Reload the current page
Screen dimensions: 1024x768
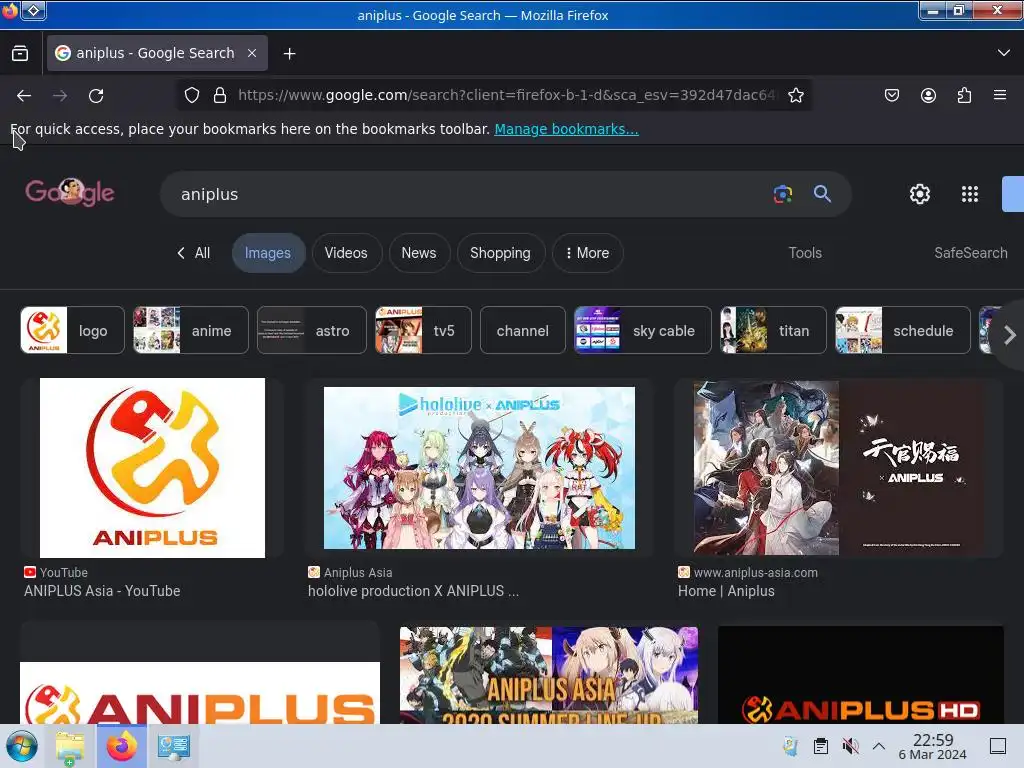coord(96,96)
